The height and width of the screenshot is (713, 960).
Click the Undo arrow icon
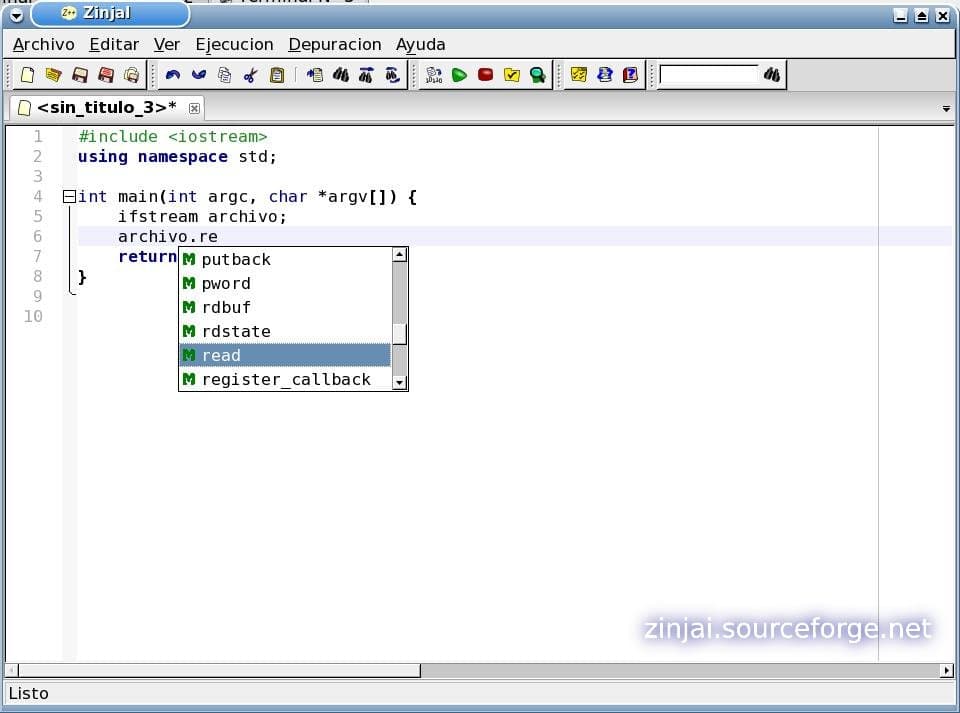coord(173,75)
